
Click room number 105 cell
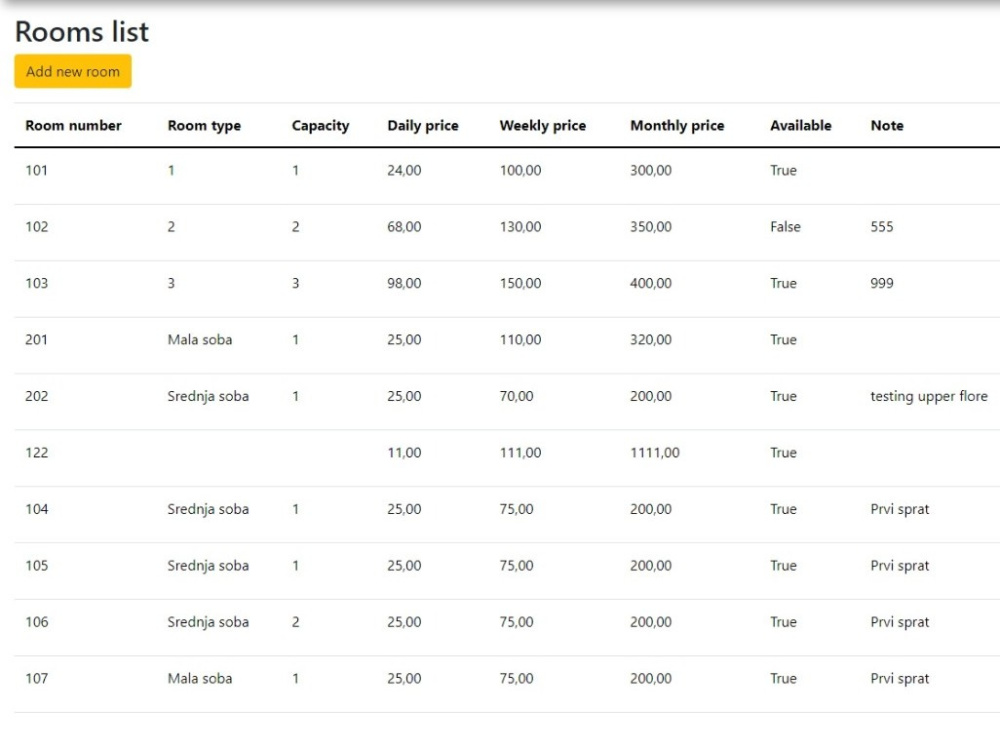point(36,566)
